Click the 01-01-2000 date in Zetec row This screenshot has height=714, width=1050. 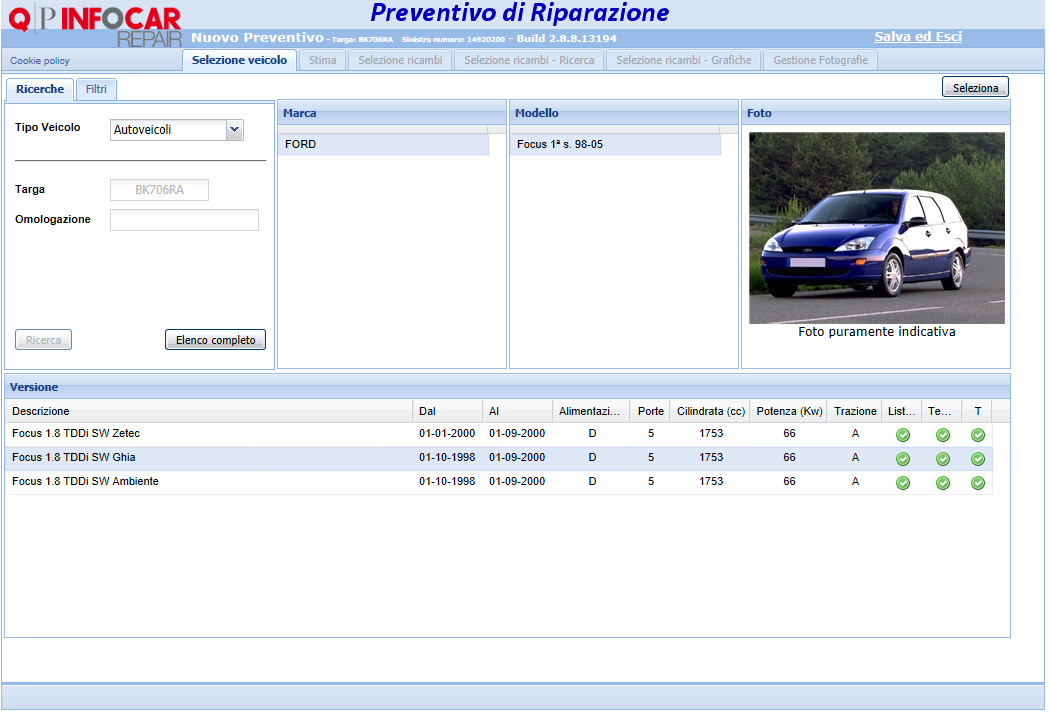click(447, 433)
